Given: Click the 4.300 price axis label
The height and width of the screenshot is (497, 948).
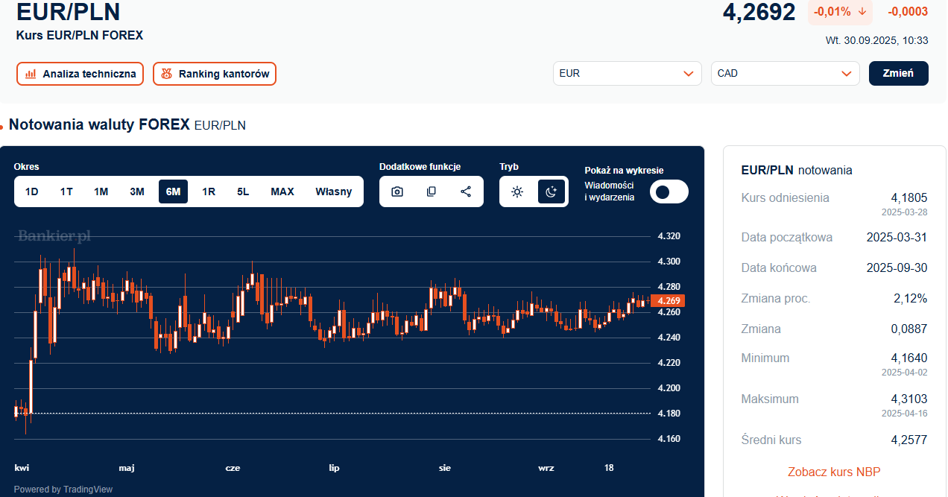Looking at the screenshot, I should [669, 261].
